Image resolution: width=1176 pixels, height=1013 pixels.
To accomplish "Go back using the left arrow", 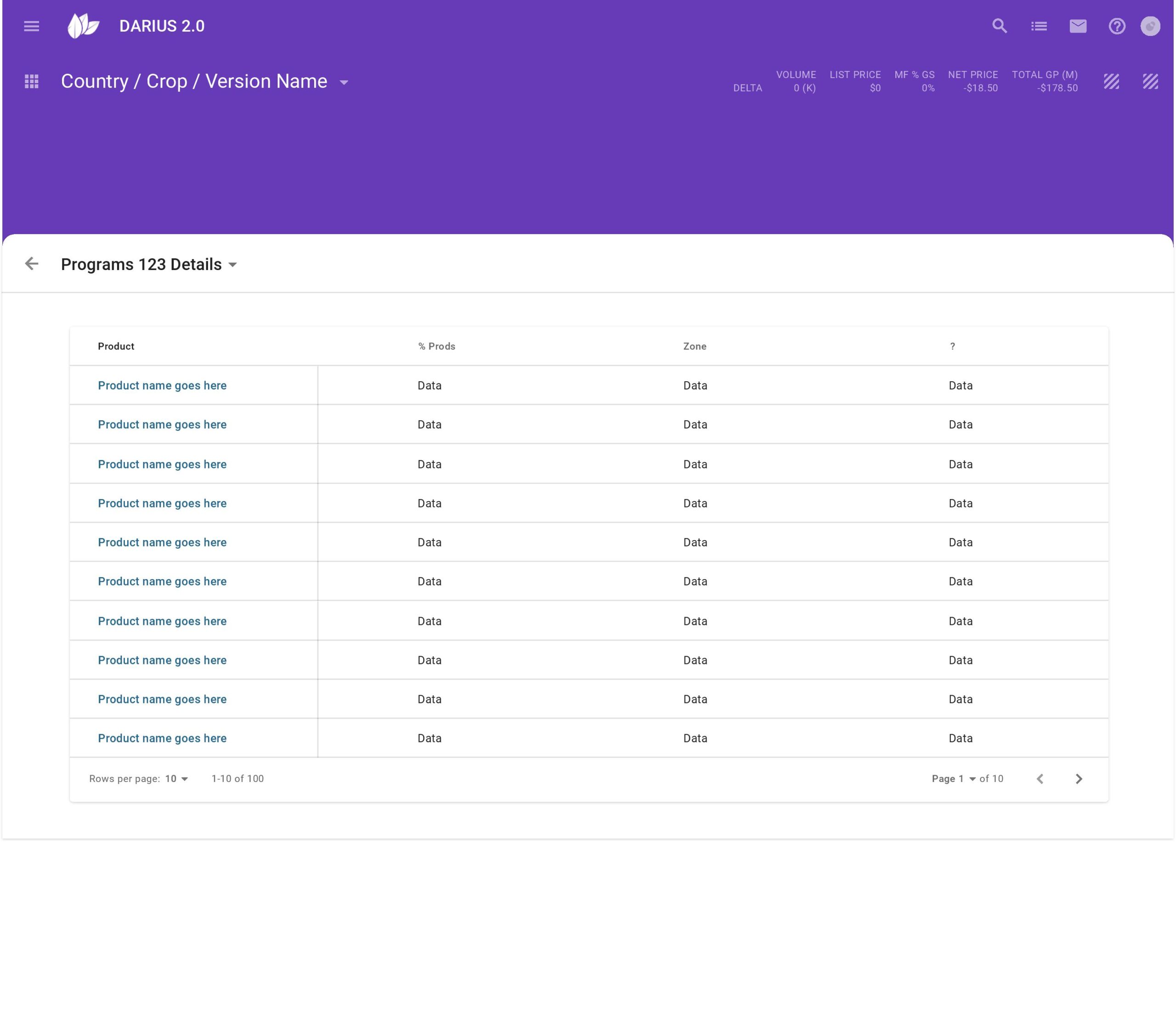I will [32, 264].
